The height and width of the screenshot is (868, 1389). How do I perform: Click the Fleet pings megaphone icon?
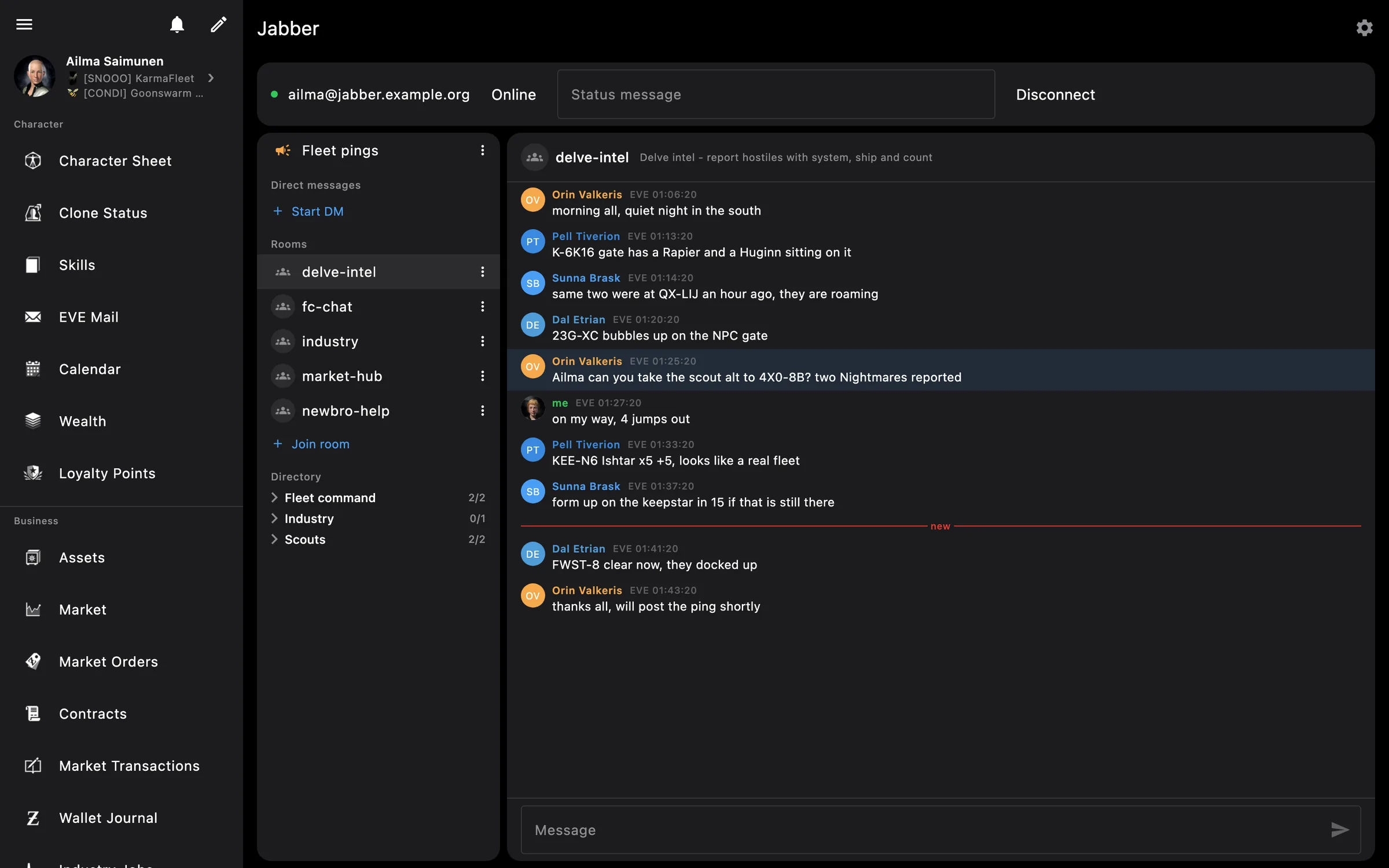(x=283, y=150)
